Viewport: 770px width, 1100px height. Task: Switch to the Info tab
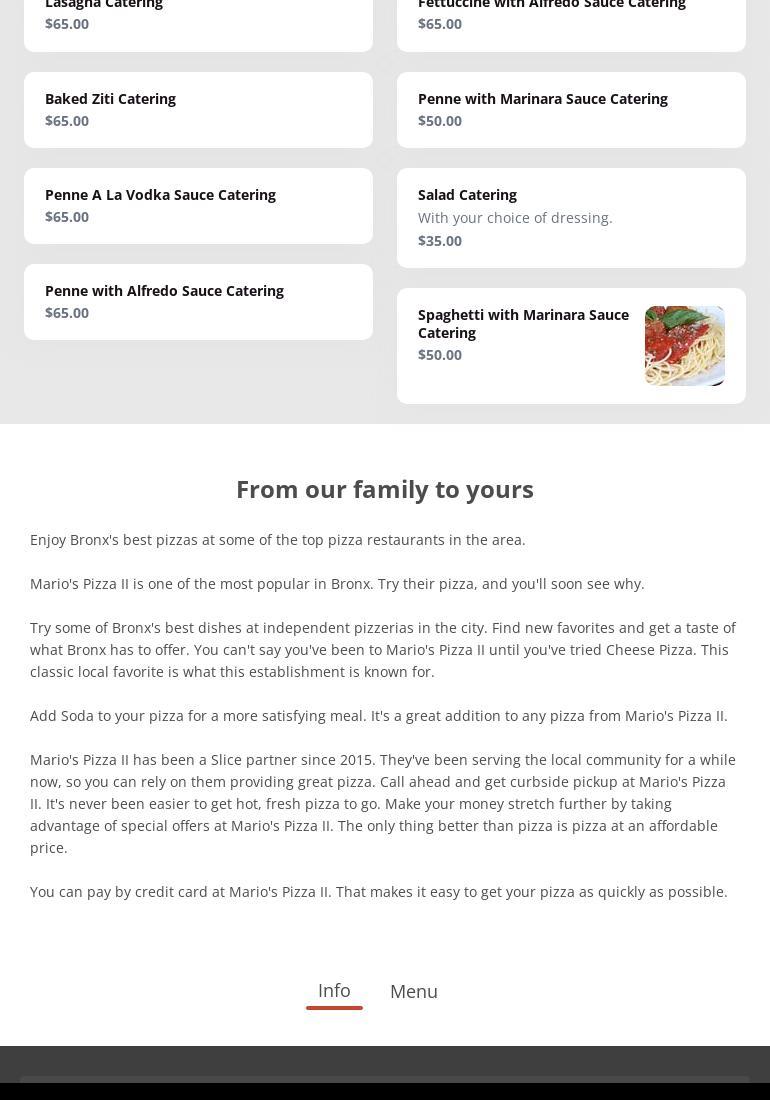click(334, 991)
